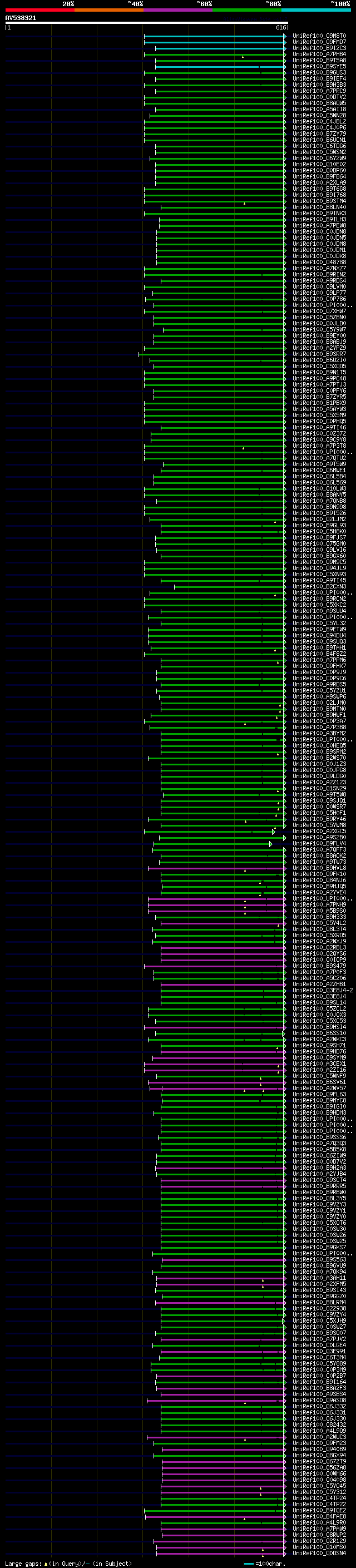Screen dimensions: 356x1568
Task: Click the UniRef100_B9HSI4 hit name
Action: (x=319, y=1027)
